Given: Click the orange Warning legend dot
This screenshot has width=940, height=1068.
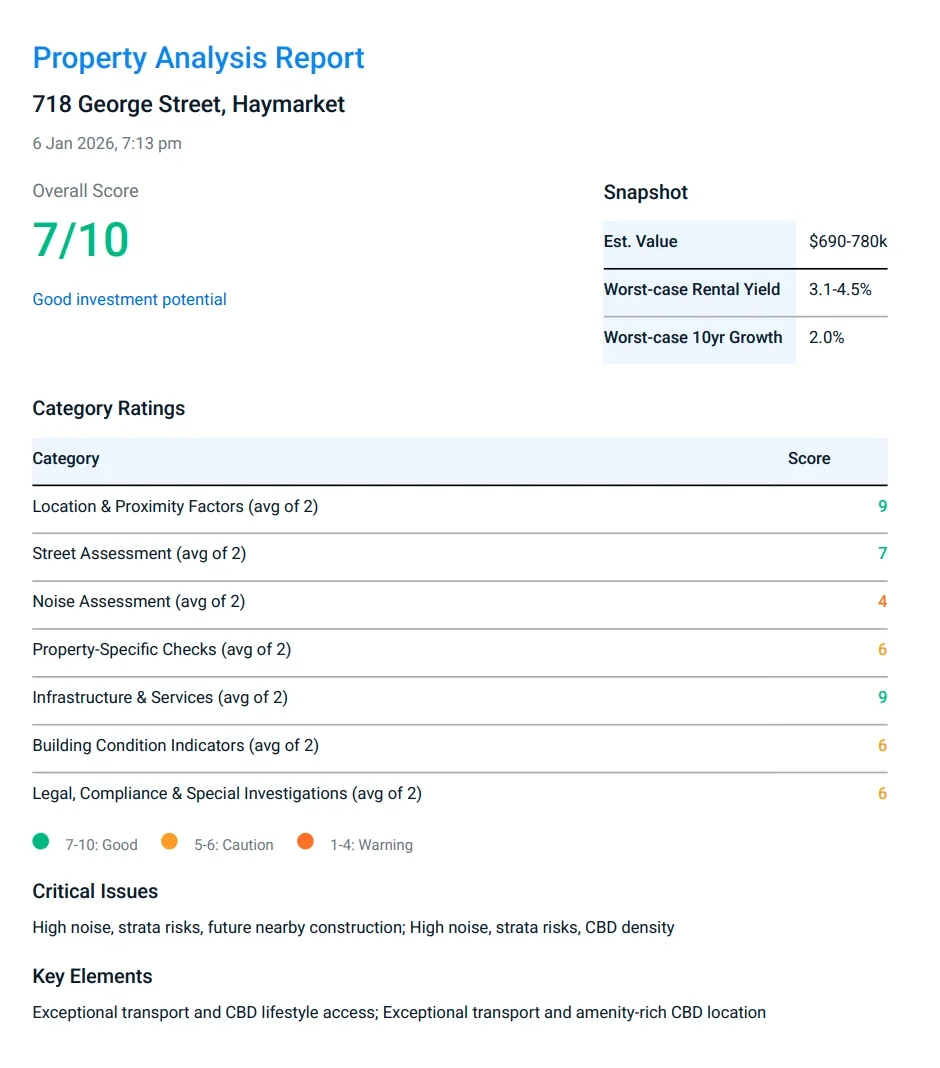Looking at the screenshot, I should tap(305, 842).
